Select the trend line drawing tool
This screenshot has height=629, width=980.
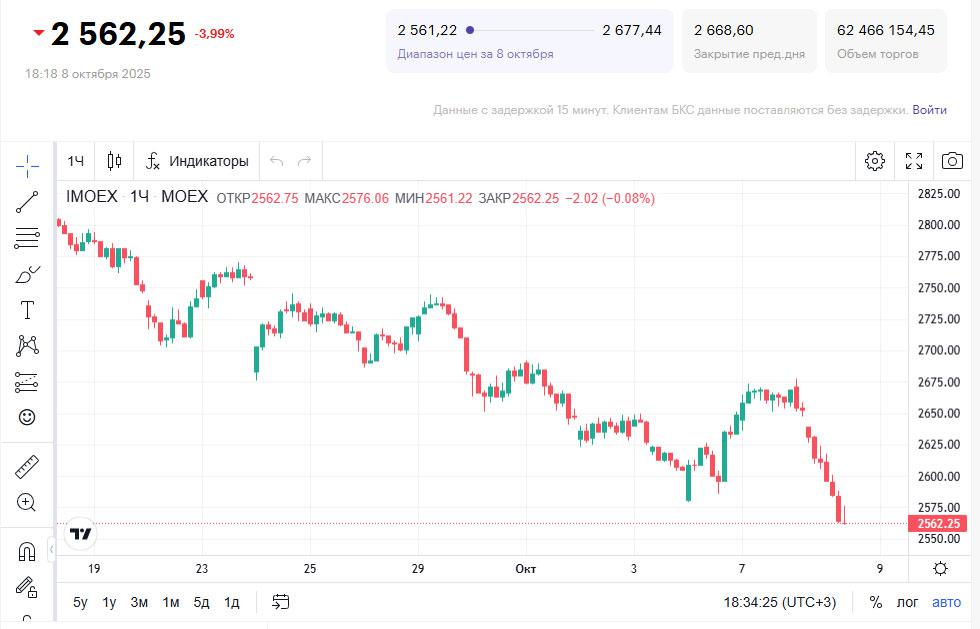pos(27,202)
